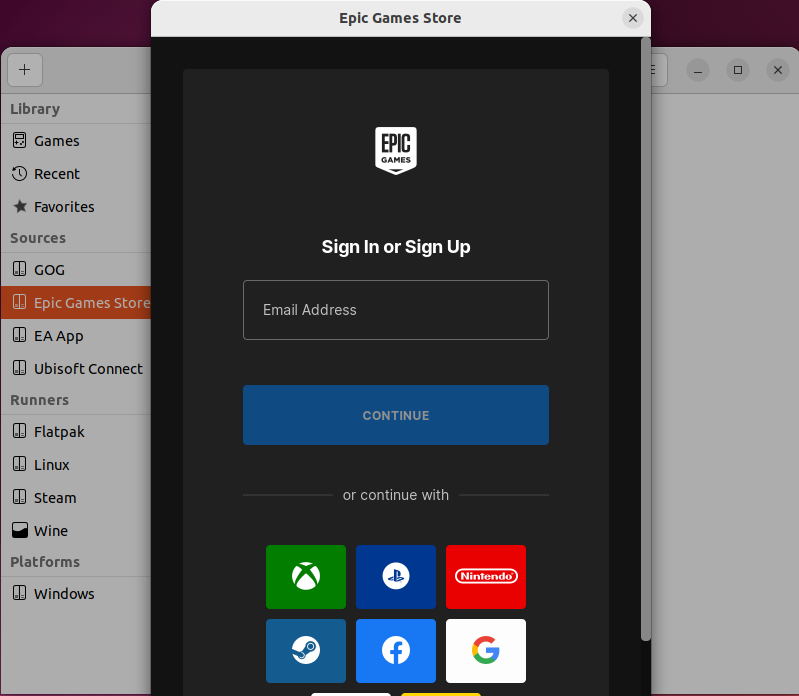Select the Wine runner

76,530
